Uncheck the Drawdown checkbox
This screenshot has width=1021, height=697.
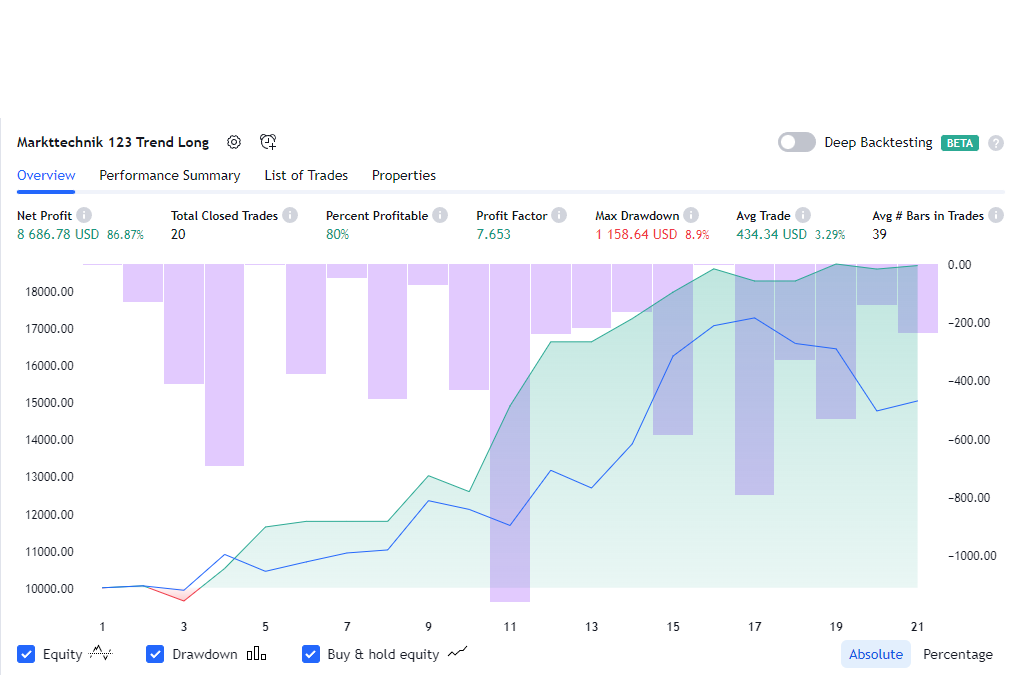click(x=155, y=654)
